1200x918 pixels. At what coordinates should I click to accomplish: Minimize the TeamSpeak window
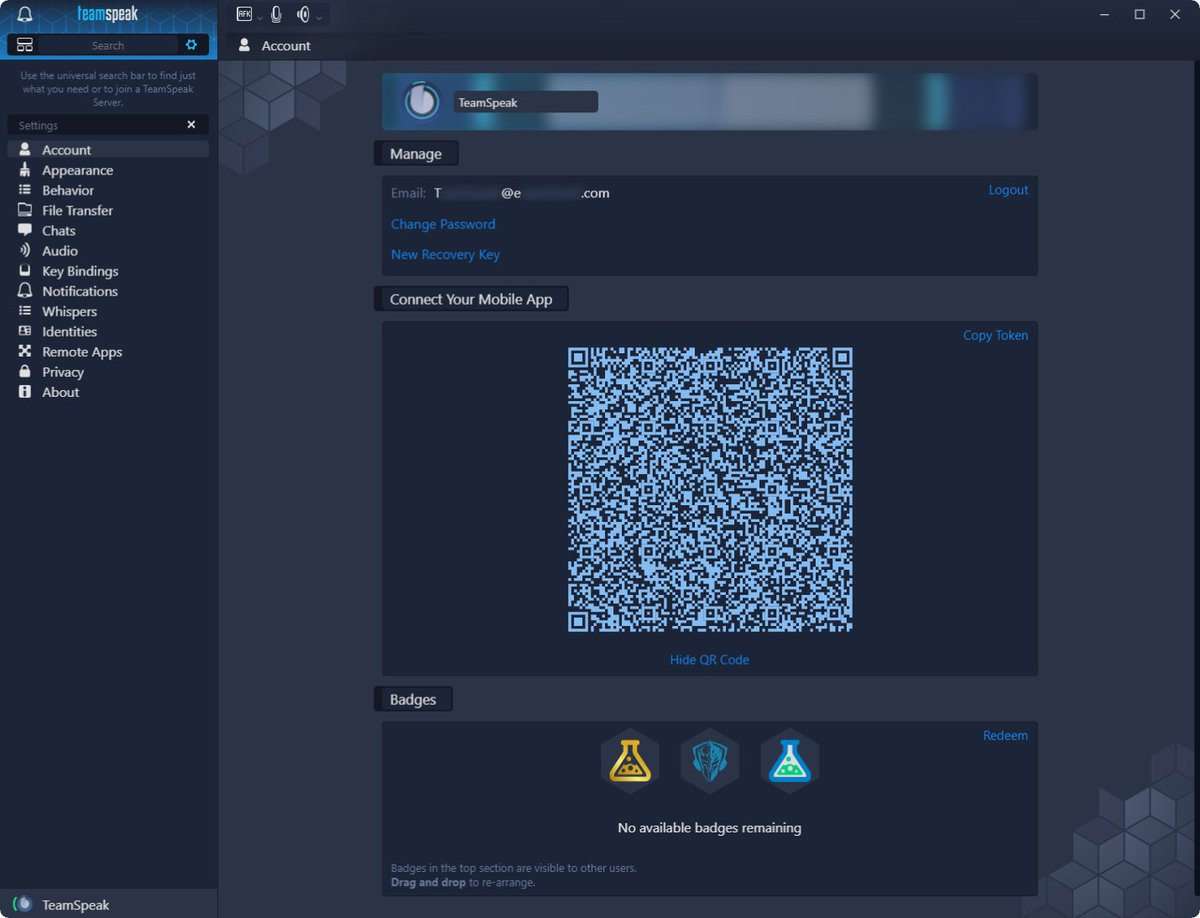click(x=1104, y=14)
